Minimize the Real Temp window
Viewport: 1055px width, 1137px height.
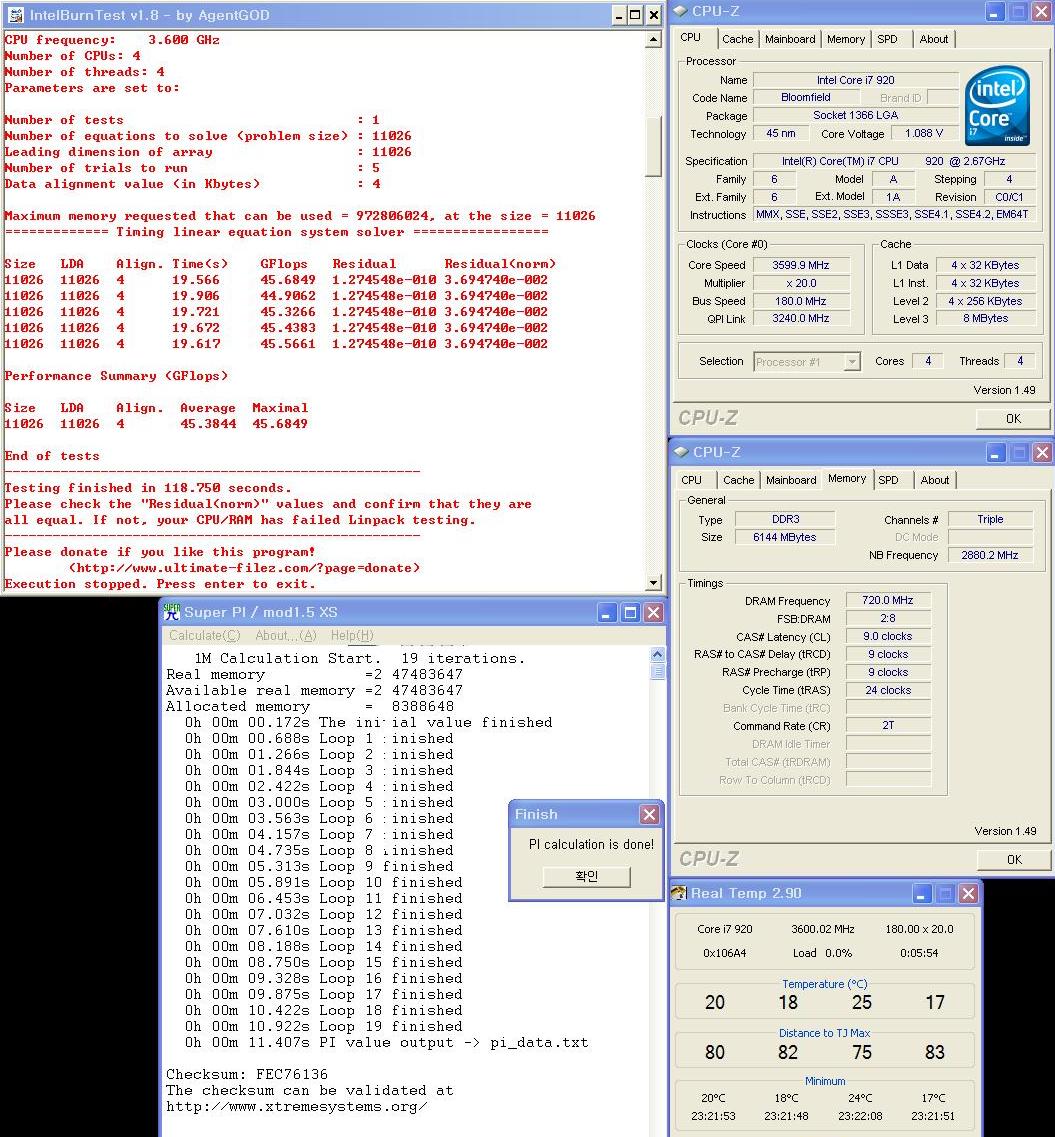pos(922,893)
